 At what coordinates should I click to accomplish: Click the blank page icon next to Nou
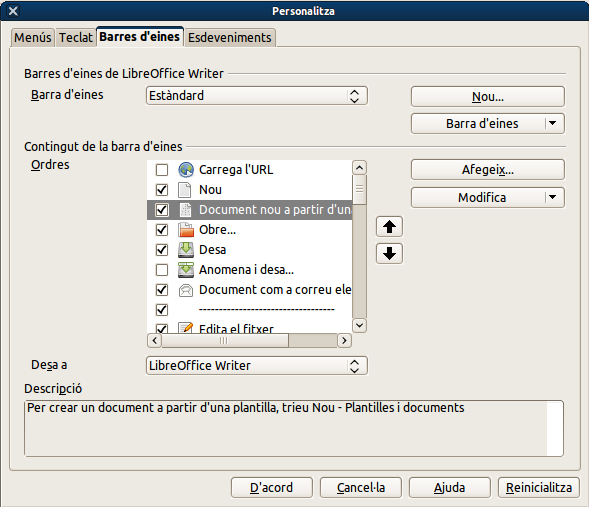click(x=184, y=190)
